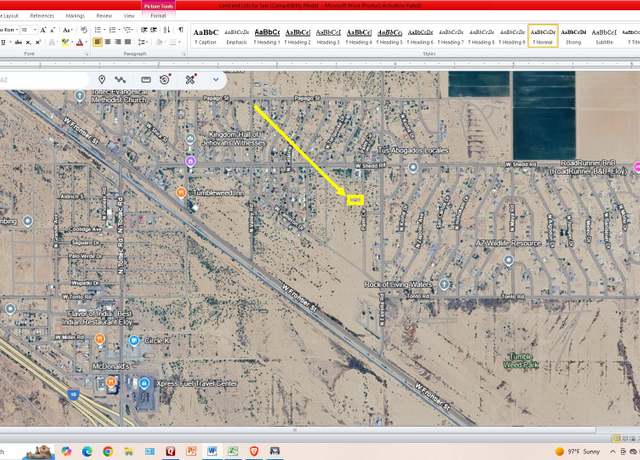Apply the Heading 6 style

point(420,36)
